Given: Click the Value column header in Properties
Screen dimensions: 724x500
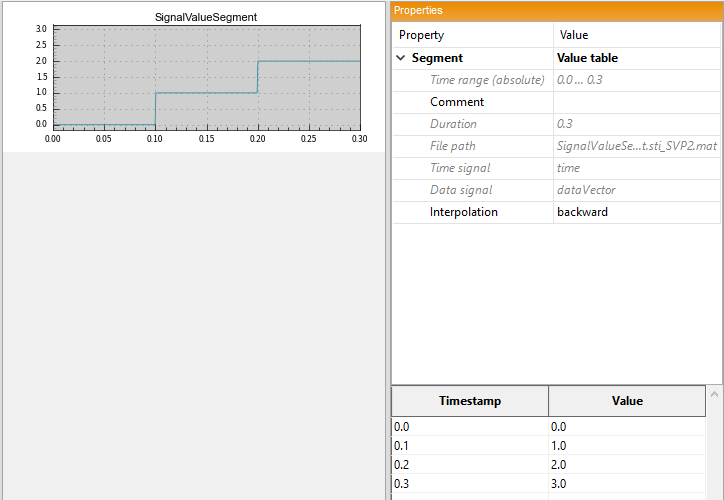Looking at the screenshot, I should click(637, 35).
